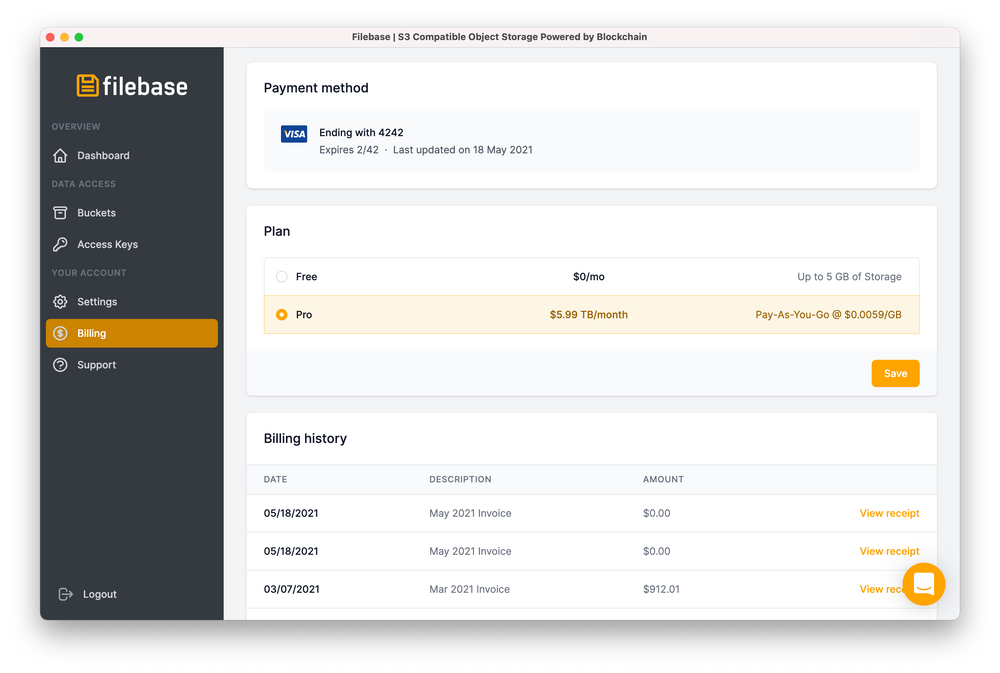Open Settings using the gear icon
Viewport: 1000px width, 673px height.
point(61,301)
